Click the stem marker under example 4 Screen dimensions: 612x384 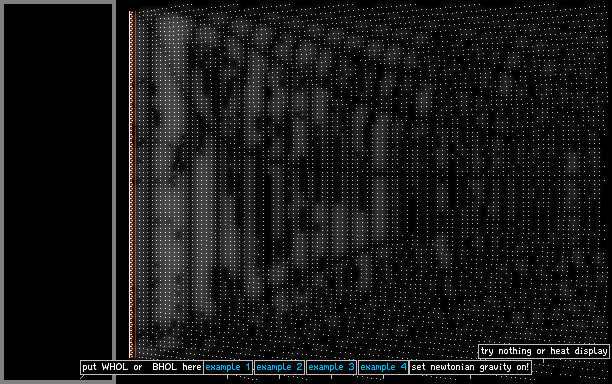pyautogui.click(x=383, y=377)
